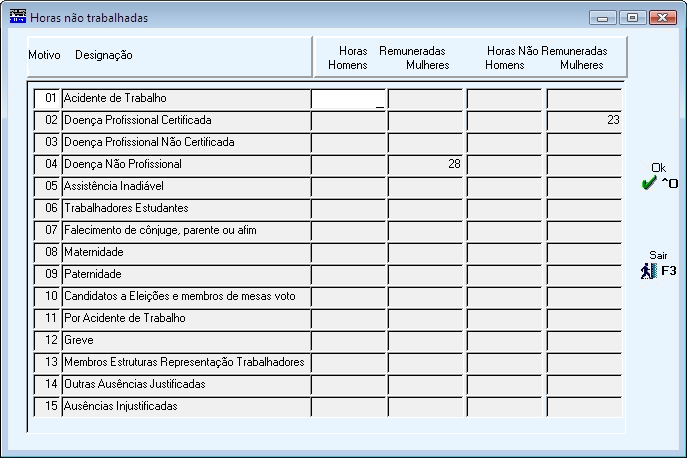Select the Doença Profissional Certificada designation
The width and height of the screenshot is (687, 458).
(186, 121)
